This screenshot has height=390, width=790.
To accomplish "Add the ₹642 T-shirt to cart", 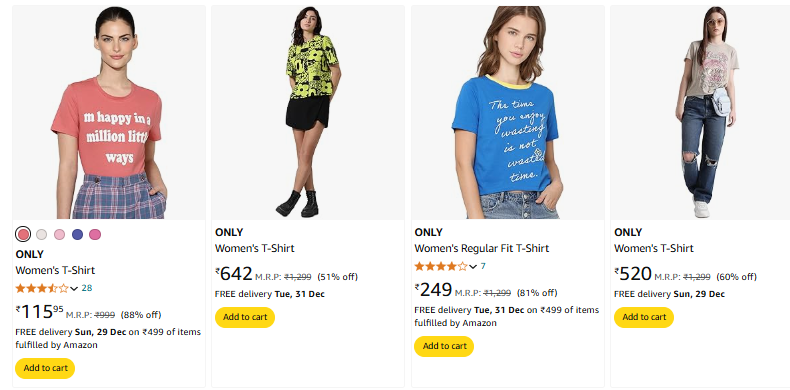I will (245, 317).
